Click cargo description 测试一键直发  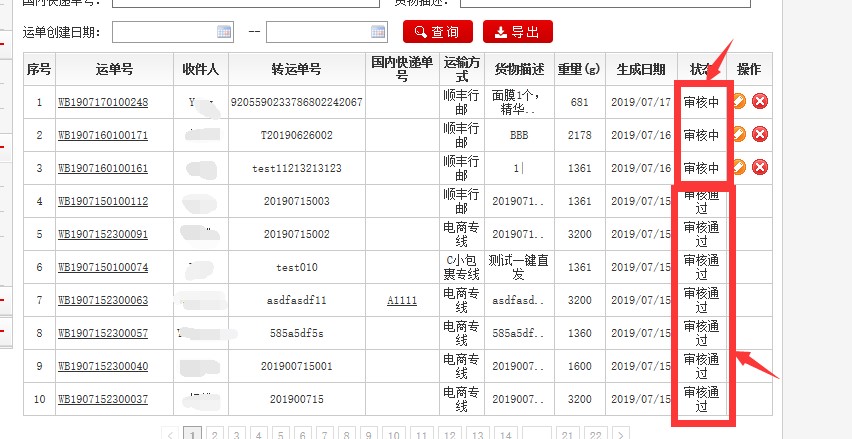[519, 267]
